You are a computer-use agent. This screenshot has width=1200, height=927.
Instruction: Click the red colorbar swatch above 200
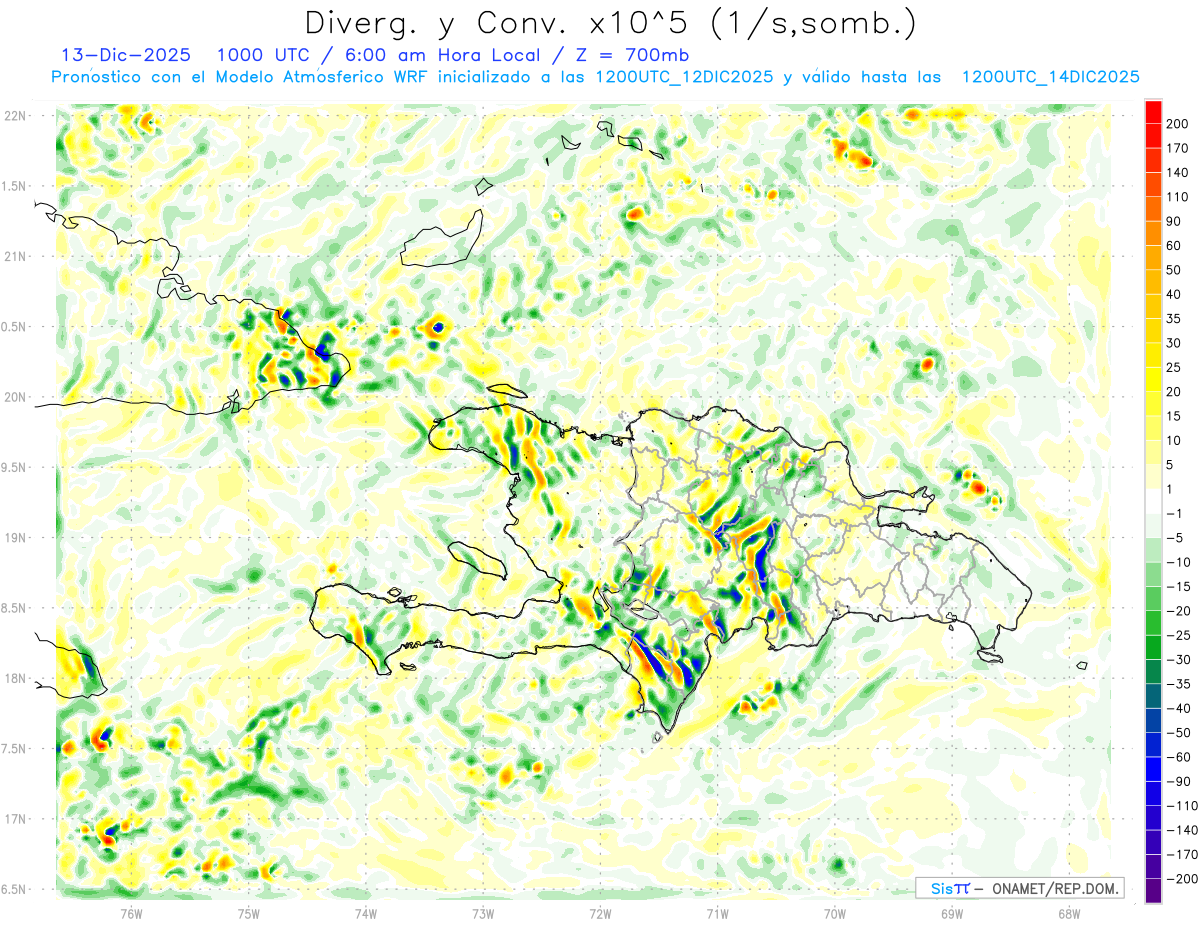1153,112
